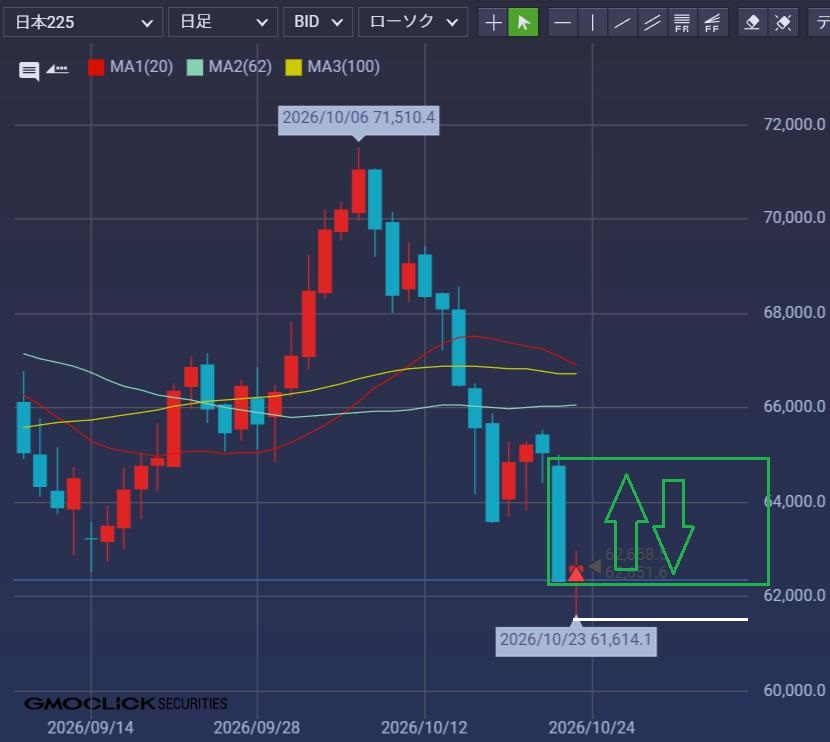Click the 66,000.0 price axis label
Screen dimensions: 830x742
(794, 406)
